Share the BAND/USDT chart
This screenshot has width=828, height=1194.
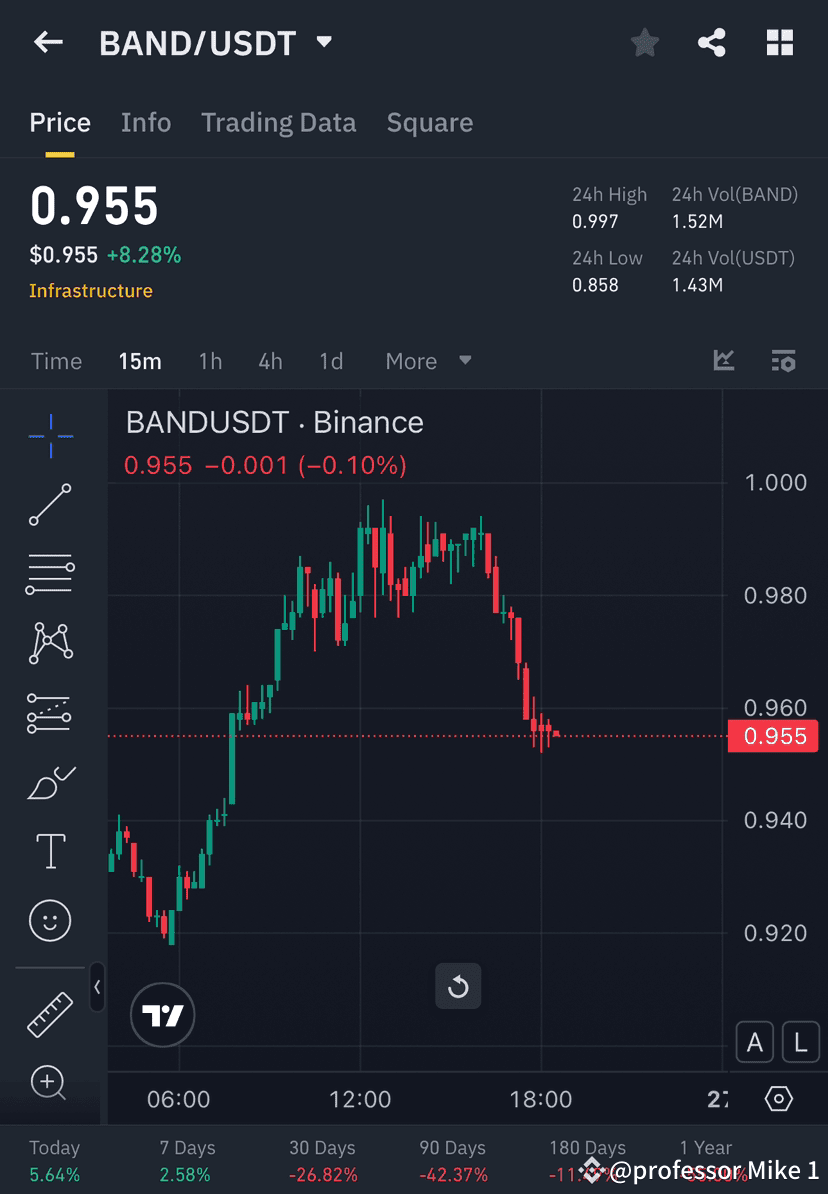[712, 42]
